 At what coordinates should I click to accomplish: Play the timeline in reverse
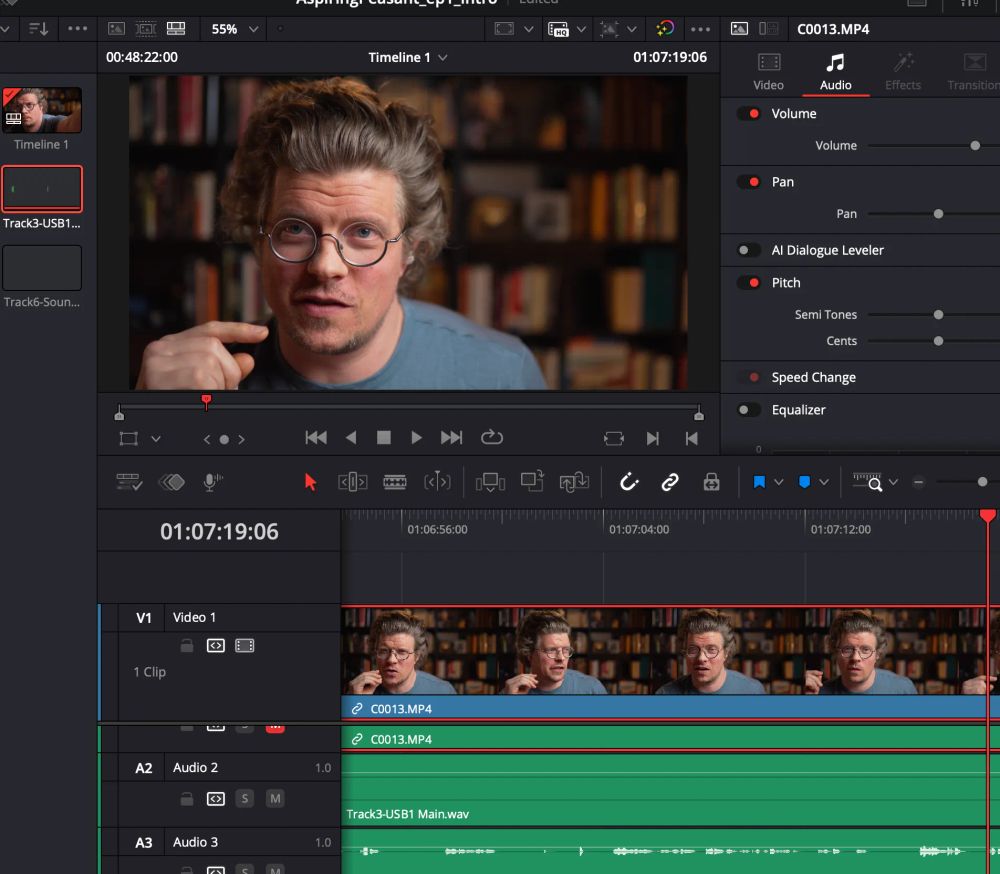click(x=351, y=438)
